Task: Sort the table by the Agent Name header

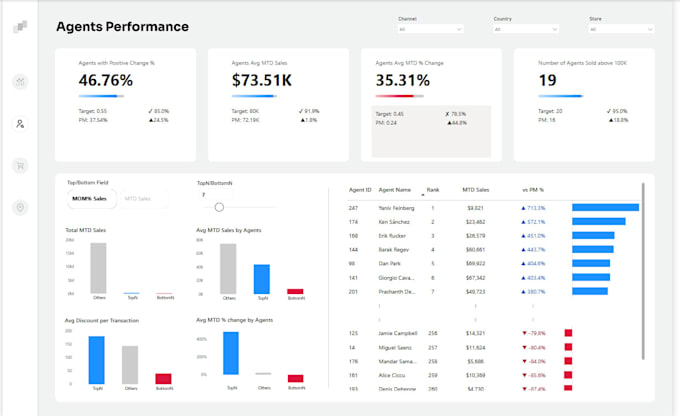Action: [x=394, y=190]
